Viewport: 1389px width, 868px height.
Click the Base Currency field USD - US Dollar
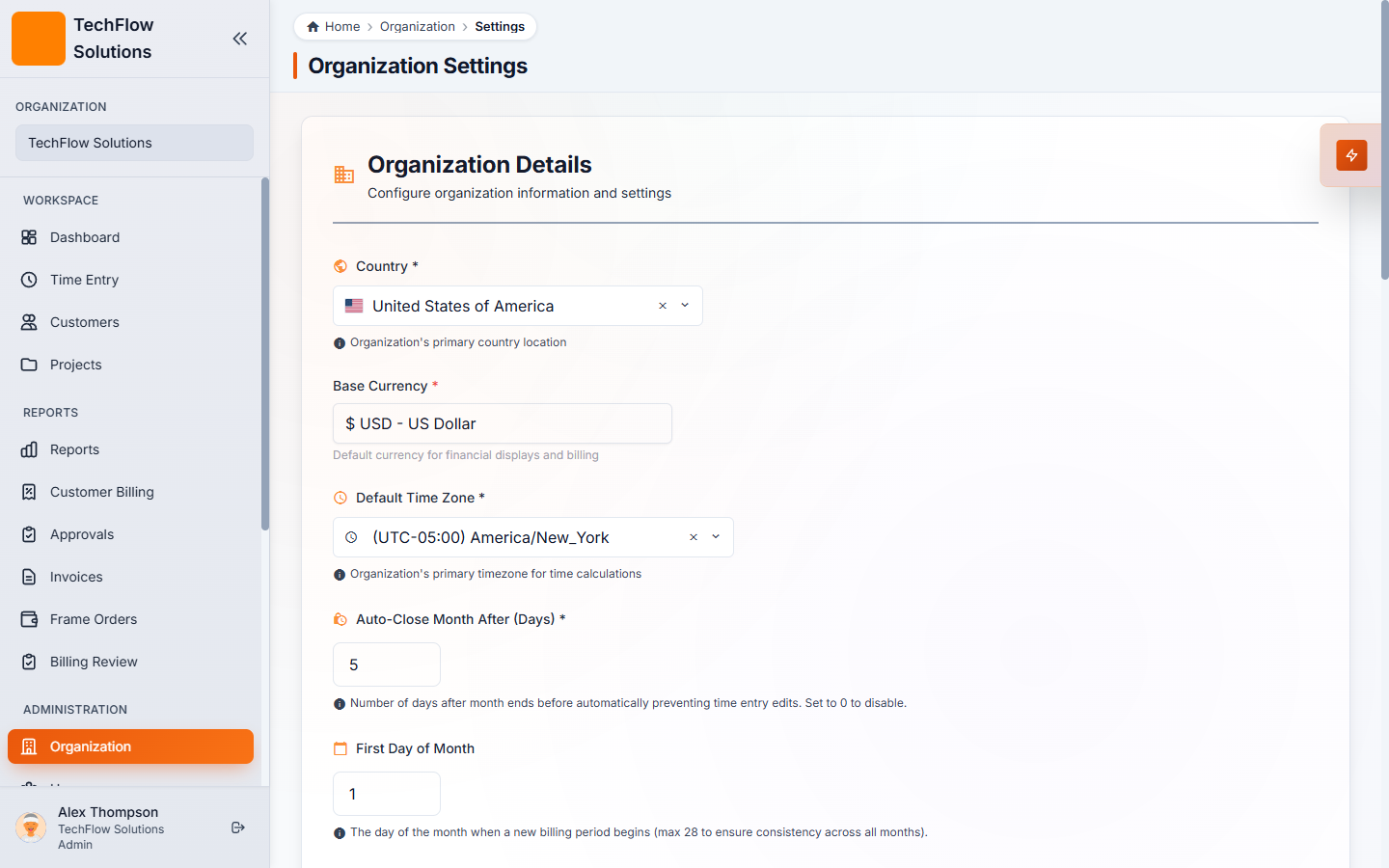pyautogui.click(x=503, y=423)
